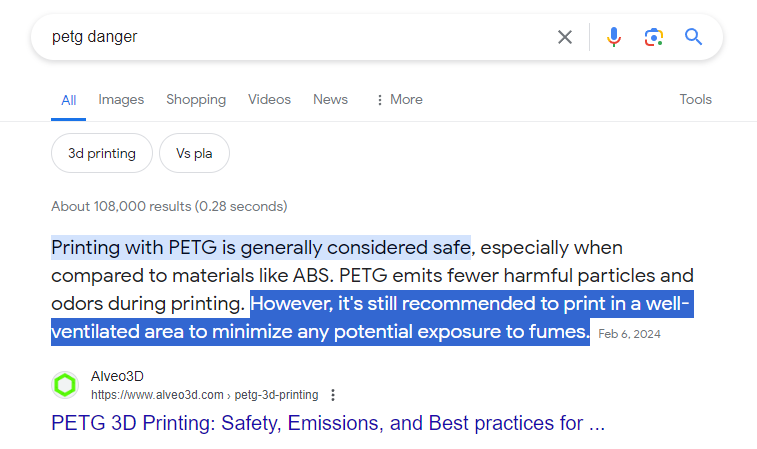Expand the More search categories menu
757x449 pixels.
[398, 100]
